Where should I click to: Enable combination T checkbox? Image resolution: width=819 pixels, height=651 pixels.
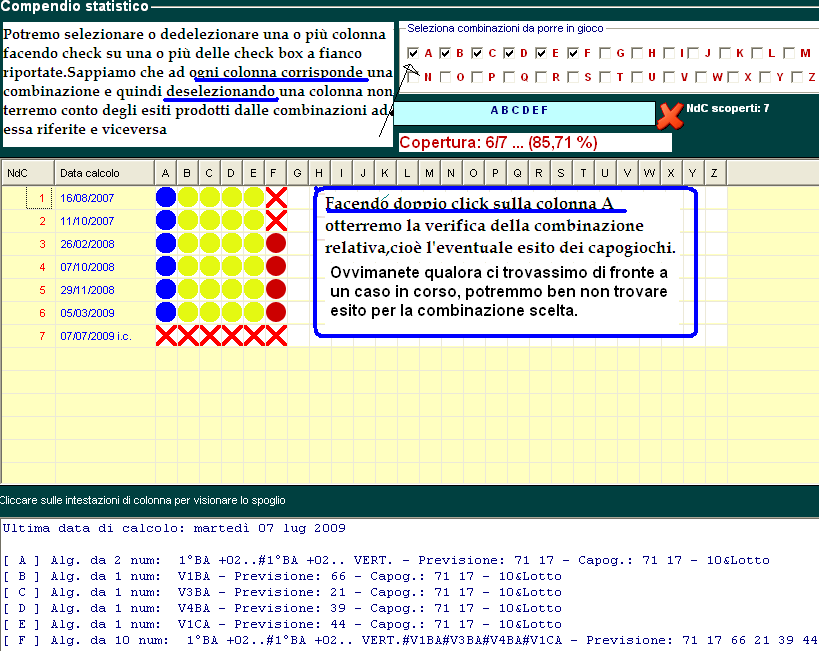(x=605, y=77)
